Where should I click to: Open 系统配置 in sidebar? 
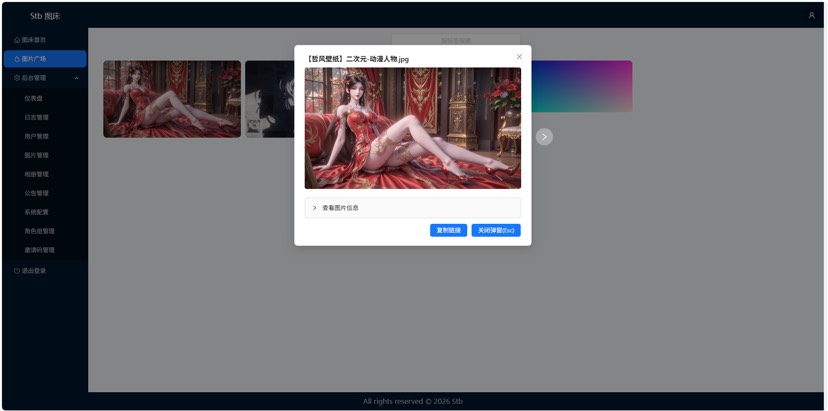click(x=36, y=212)
